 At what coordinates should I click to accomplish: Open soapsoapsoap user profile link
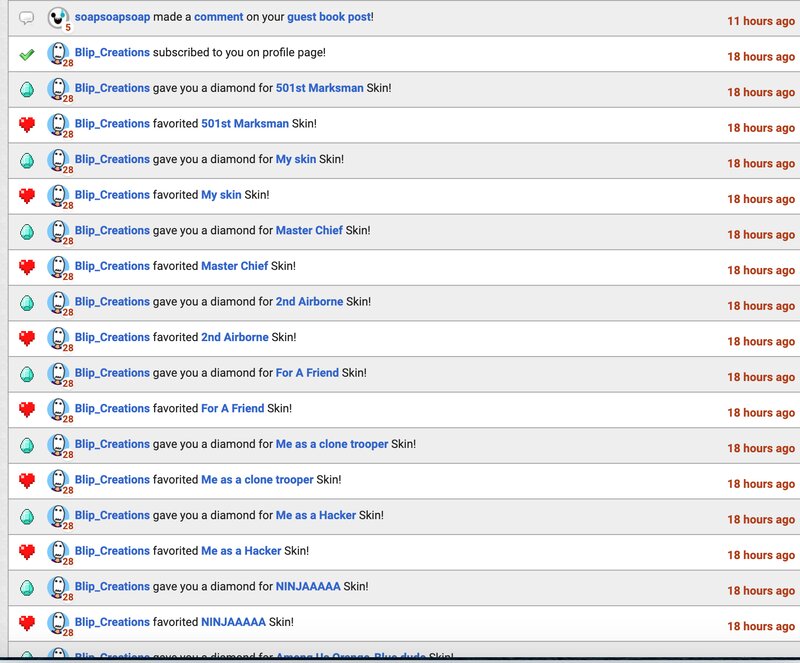[112, 17]
